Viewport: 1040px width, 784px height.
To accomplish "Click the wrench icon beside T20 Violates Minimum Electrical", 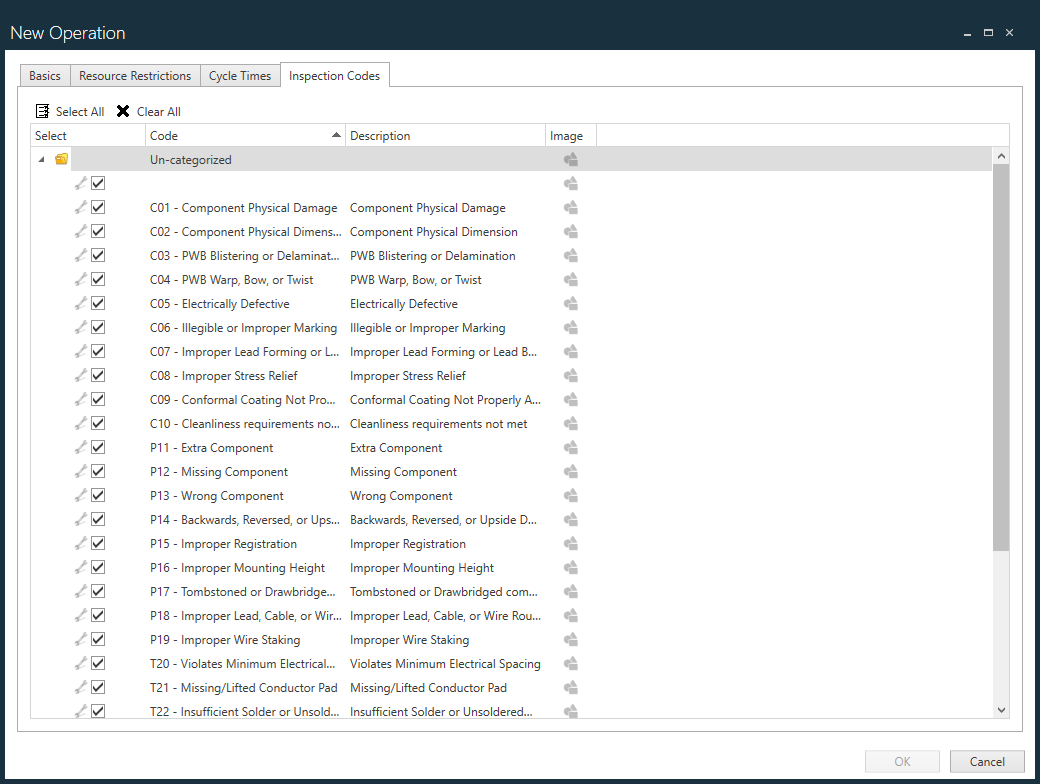I will (80, 663).
